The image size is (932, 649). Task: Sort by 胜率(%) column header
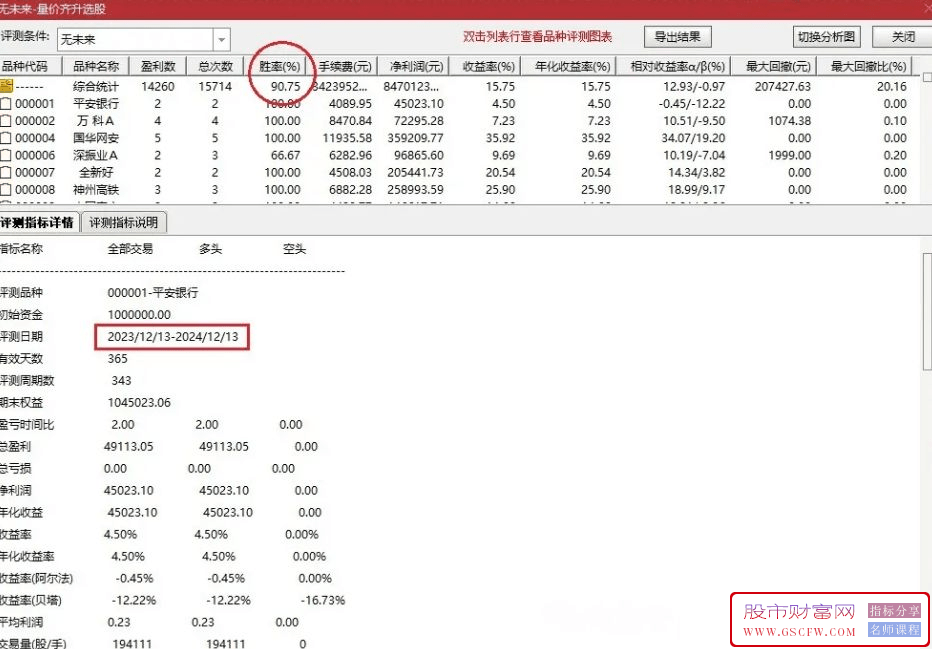tap(279, 66)
